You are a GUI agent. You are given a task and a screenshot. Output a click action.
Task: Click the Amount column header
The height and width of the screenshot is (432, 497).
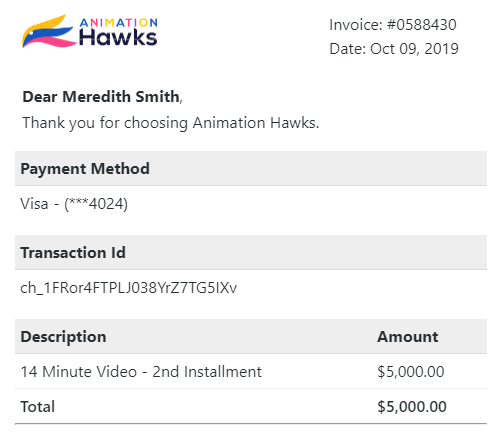coord(408,337)
